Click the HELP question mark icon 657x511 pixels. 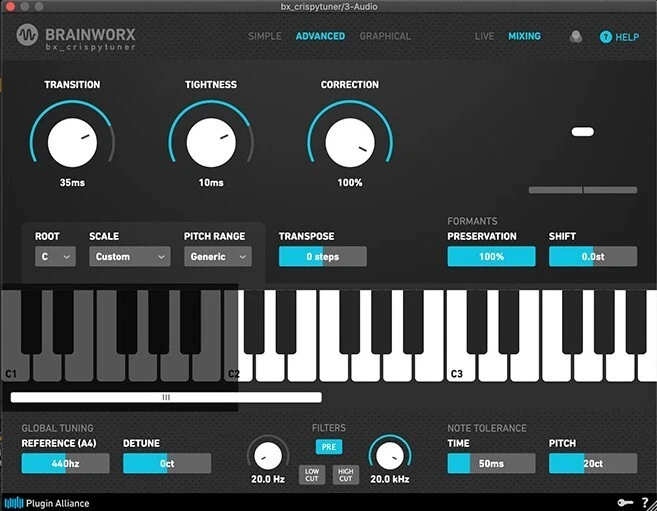pos(605,37)
